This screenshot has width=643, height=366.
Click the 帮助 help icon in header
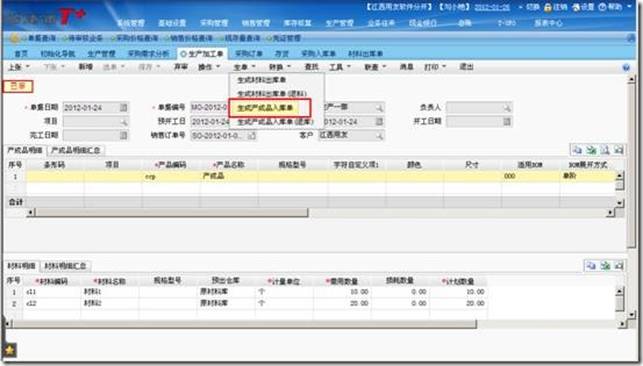pyautogui.click(x=602, y=7)
